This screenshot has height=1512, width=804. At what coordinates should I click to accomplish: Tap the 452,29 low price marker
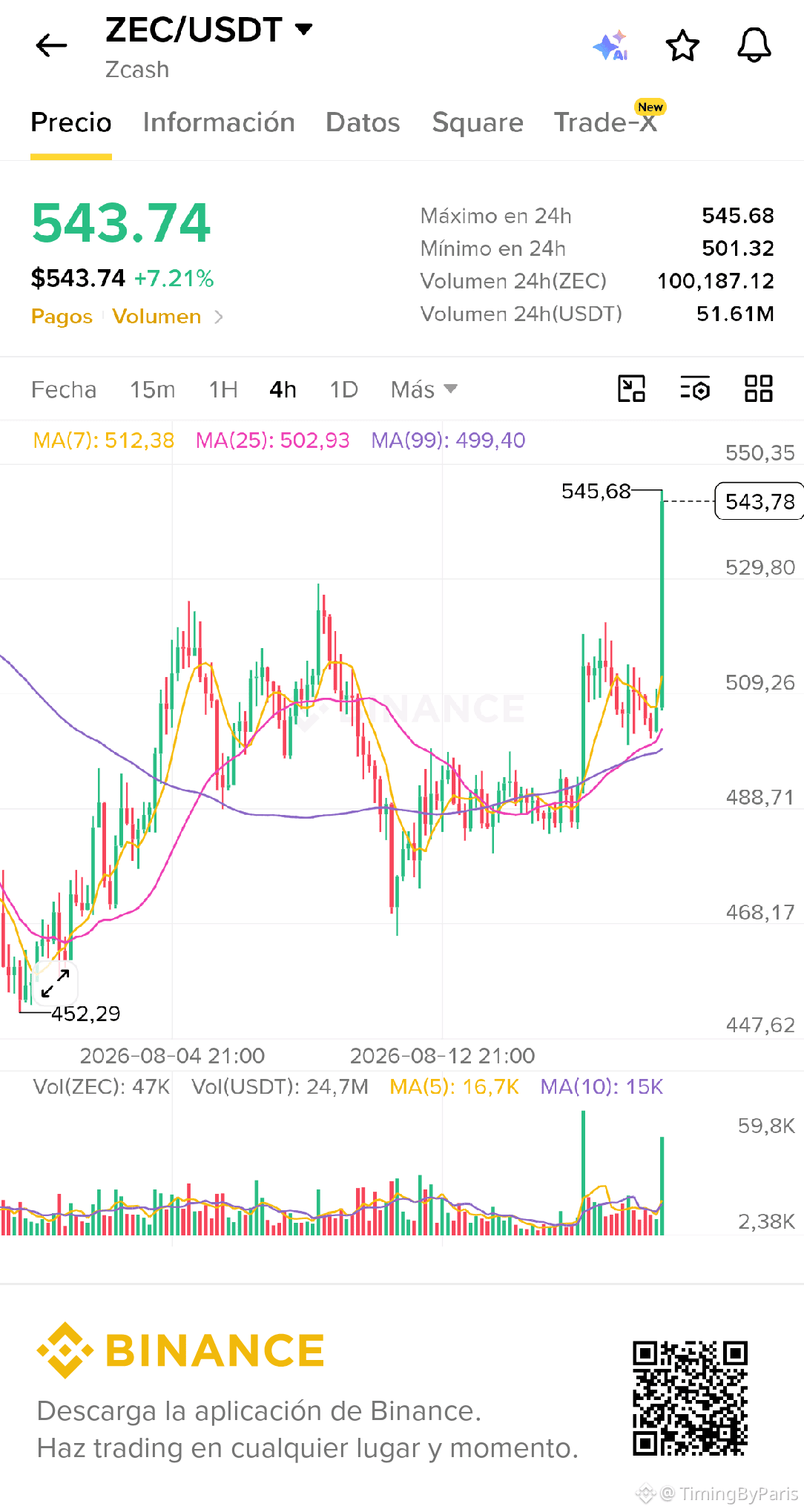85,1014
